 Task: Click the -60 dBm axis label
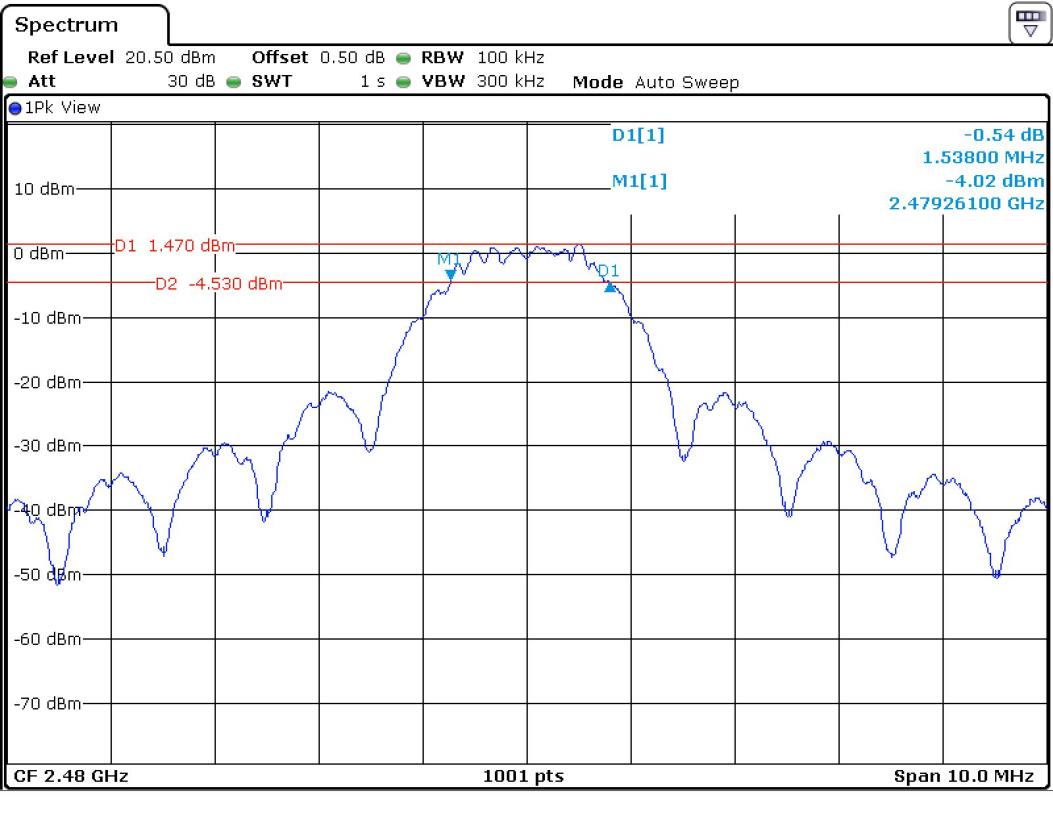47,639
